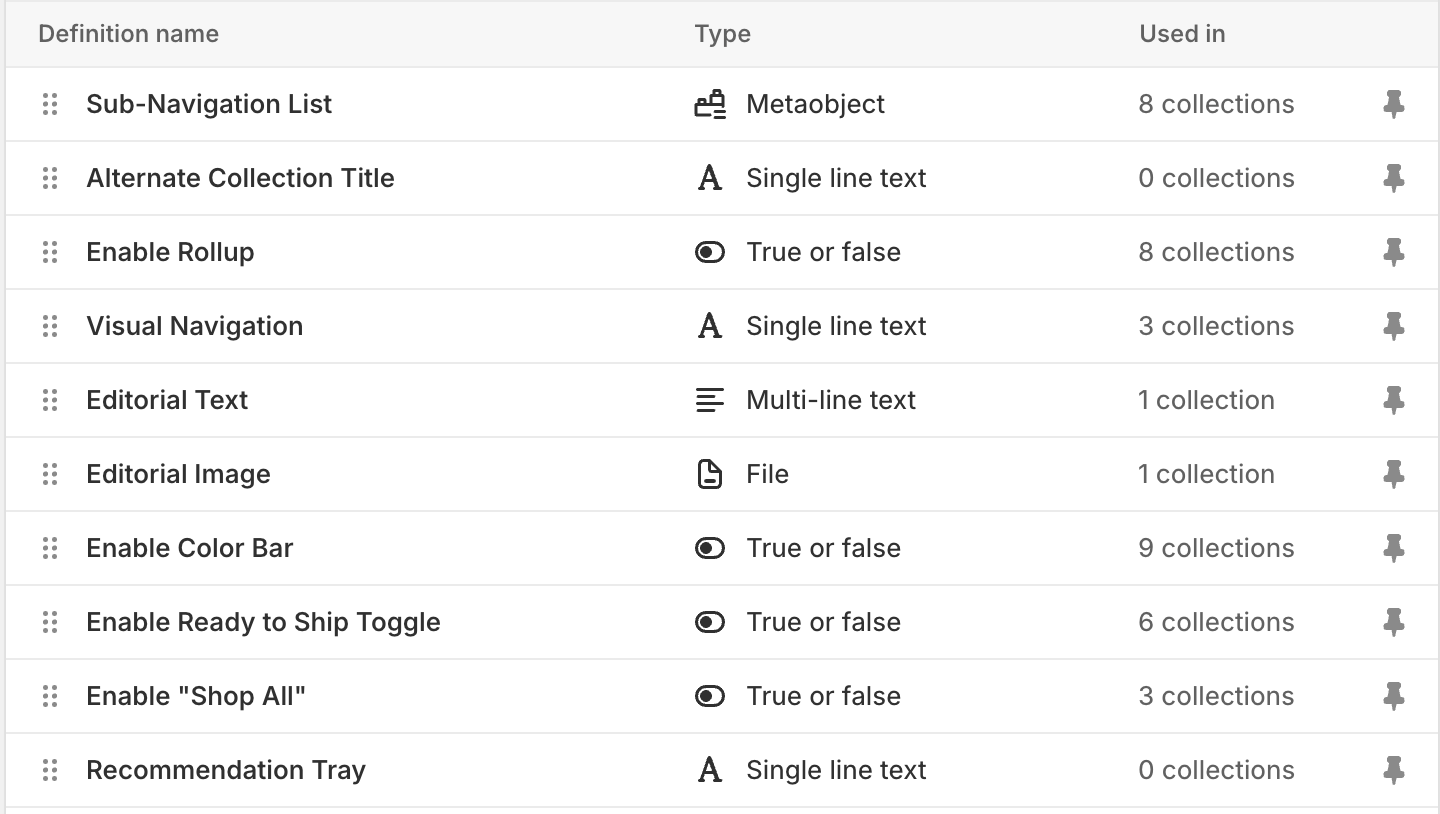This screenshot has width=1440, height=814.
Task: Click true-or-false icon on Enable Ready to Ship Toggle
Action: 709,622
